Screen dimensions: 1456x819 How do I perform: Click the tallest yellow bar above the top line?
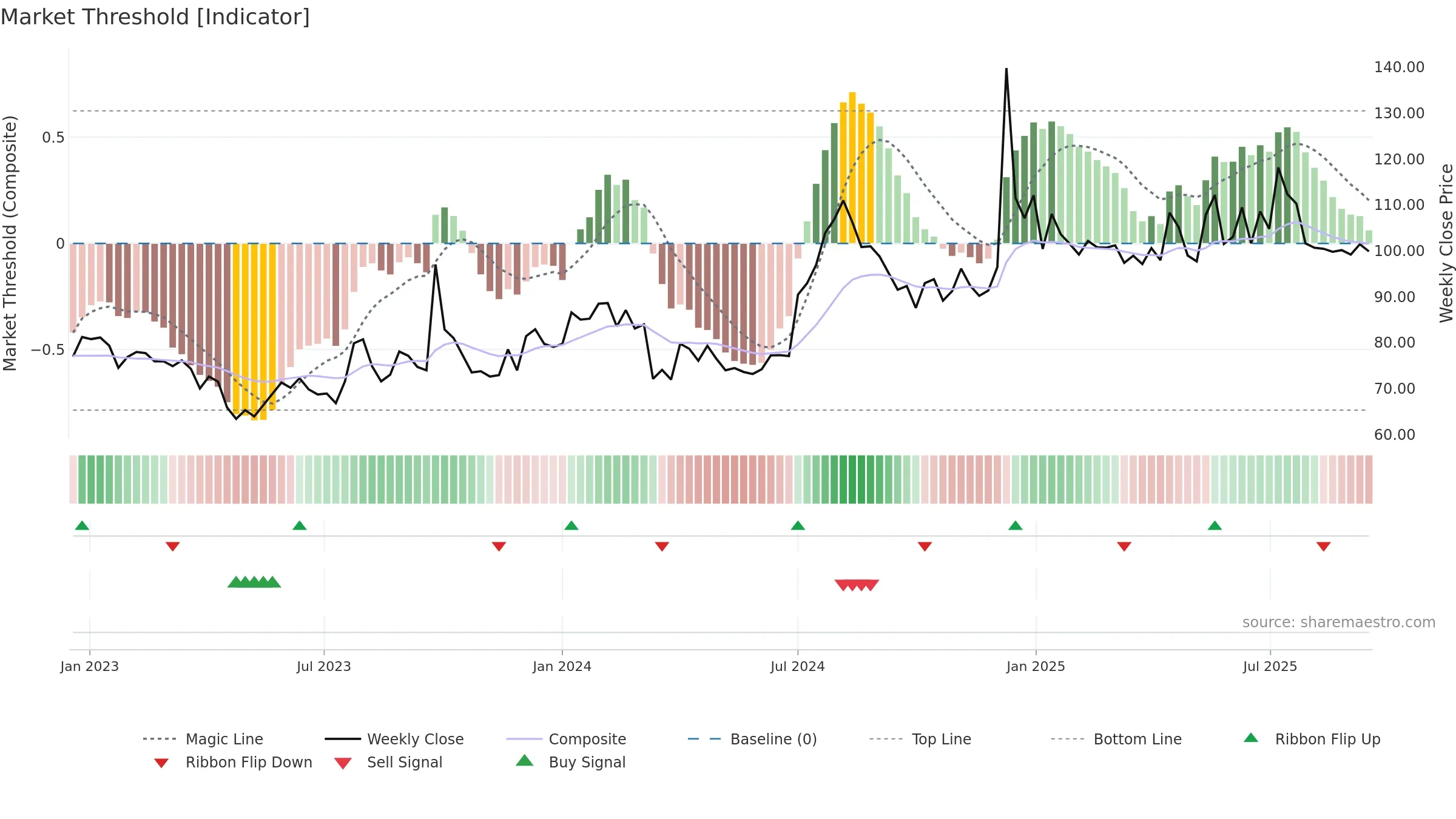[852, 167]
